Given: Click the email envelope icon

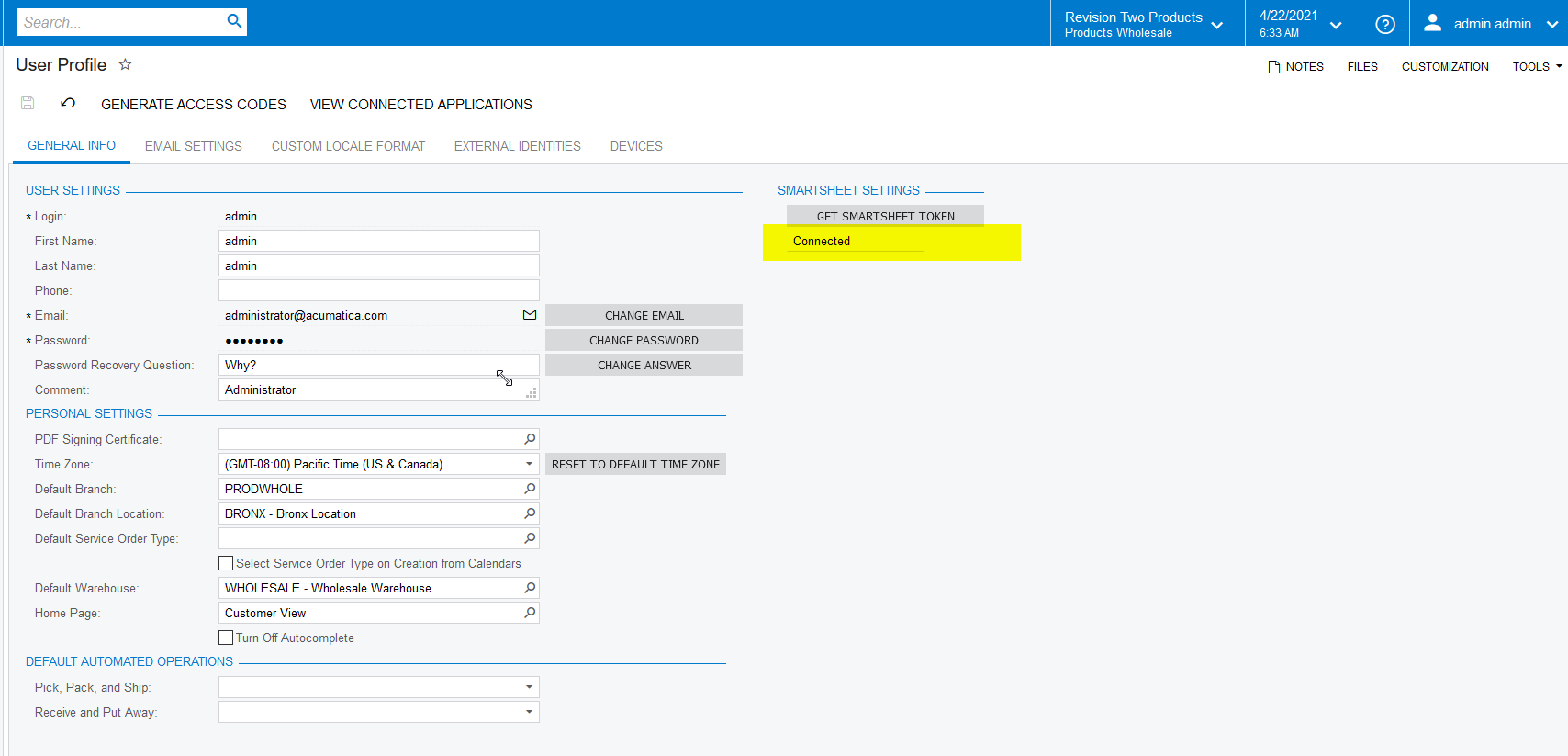Looking at the screenshot, I should click(x=530, y=315).
